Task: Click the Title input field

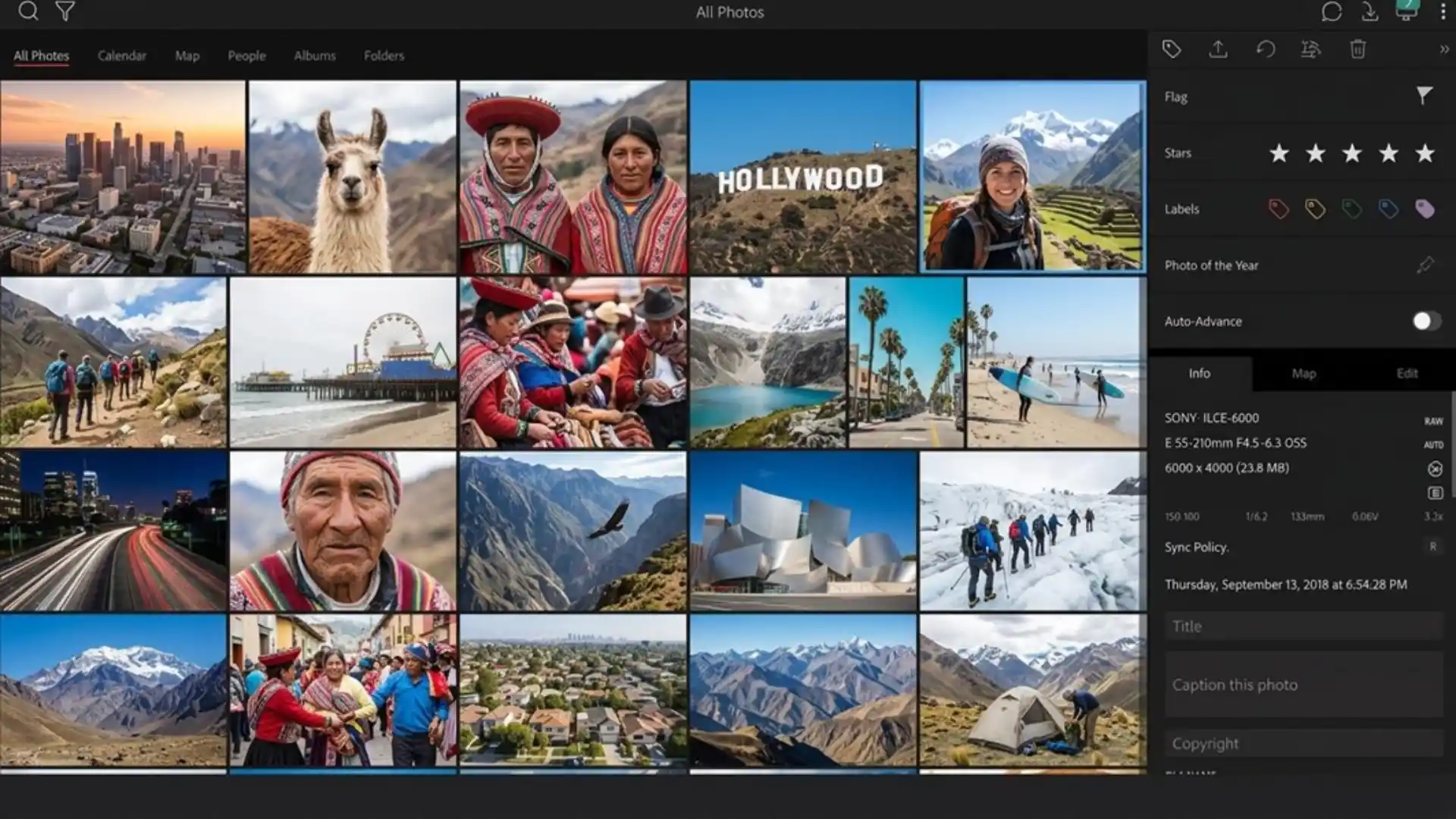Action: (x=1304, y=626)
